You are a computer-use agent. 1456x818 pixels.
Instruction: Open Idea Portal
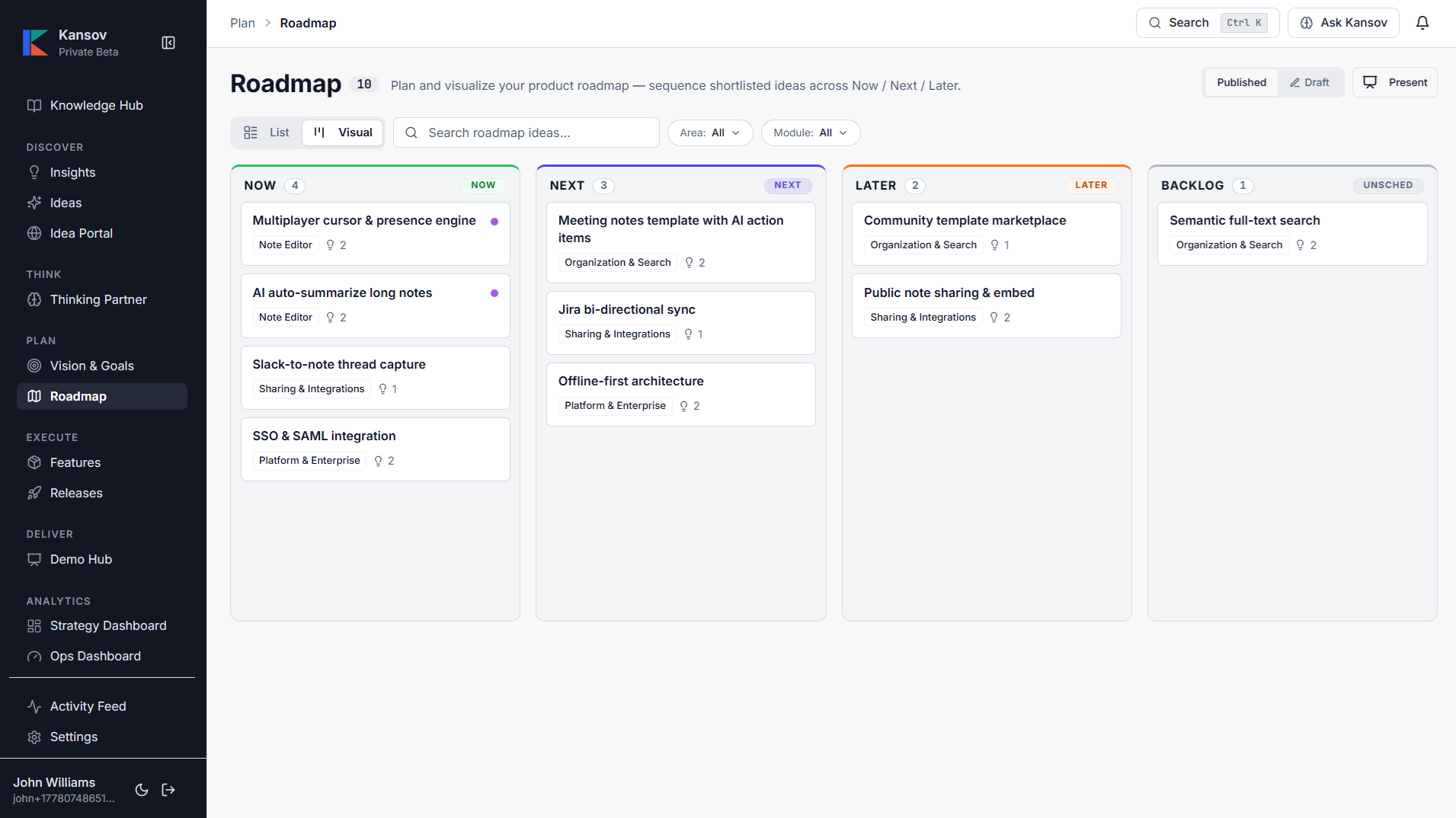tap(102, 233)
